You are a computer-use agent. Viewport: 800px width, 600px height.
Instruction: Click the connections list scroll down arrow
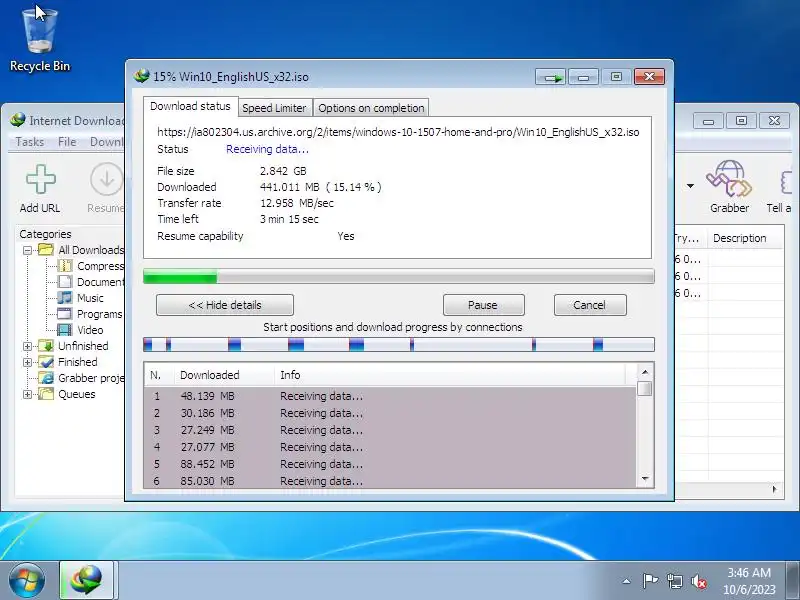tap(645, 479)
